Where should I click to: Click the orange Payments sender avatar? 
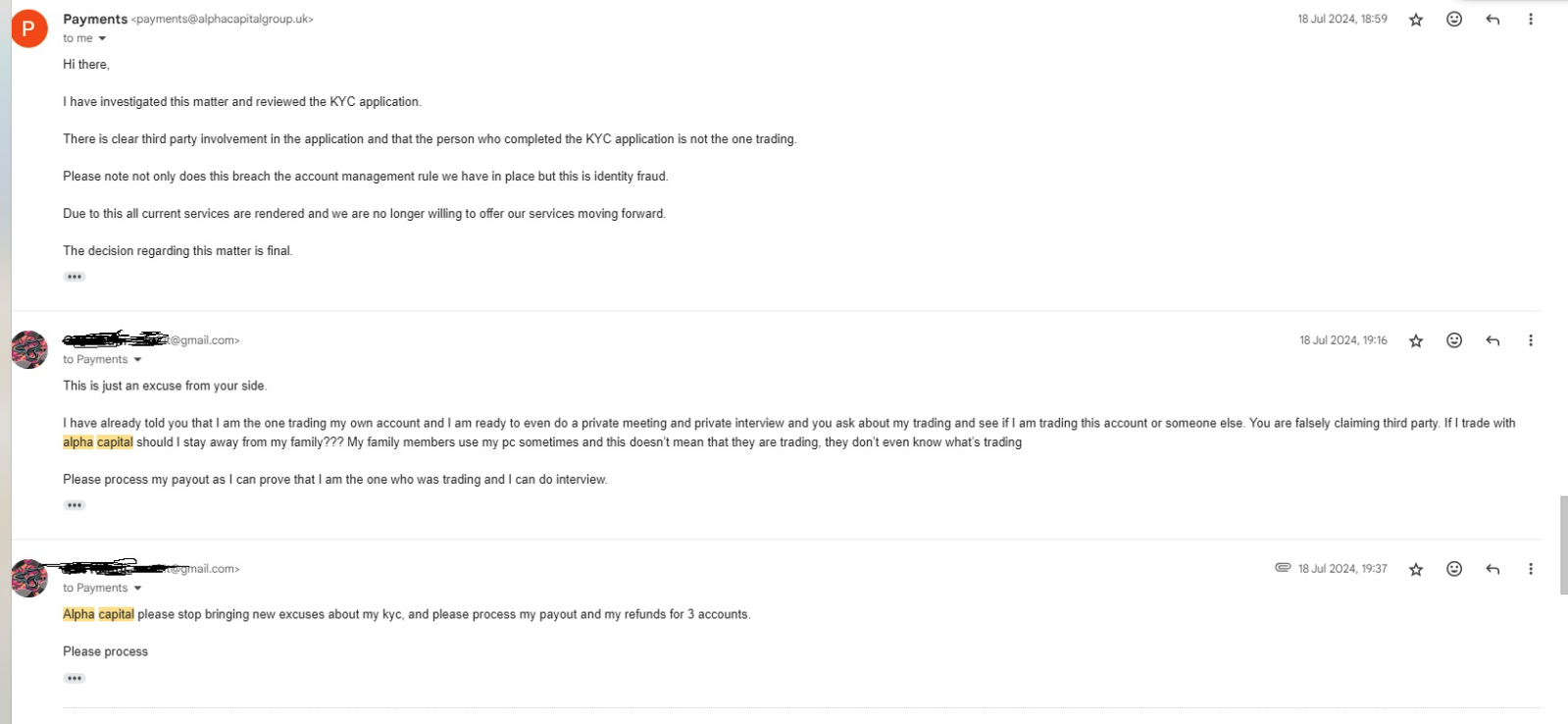pyautogui.click(x=29, y=28)
